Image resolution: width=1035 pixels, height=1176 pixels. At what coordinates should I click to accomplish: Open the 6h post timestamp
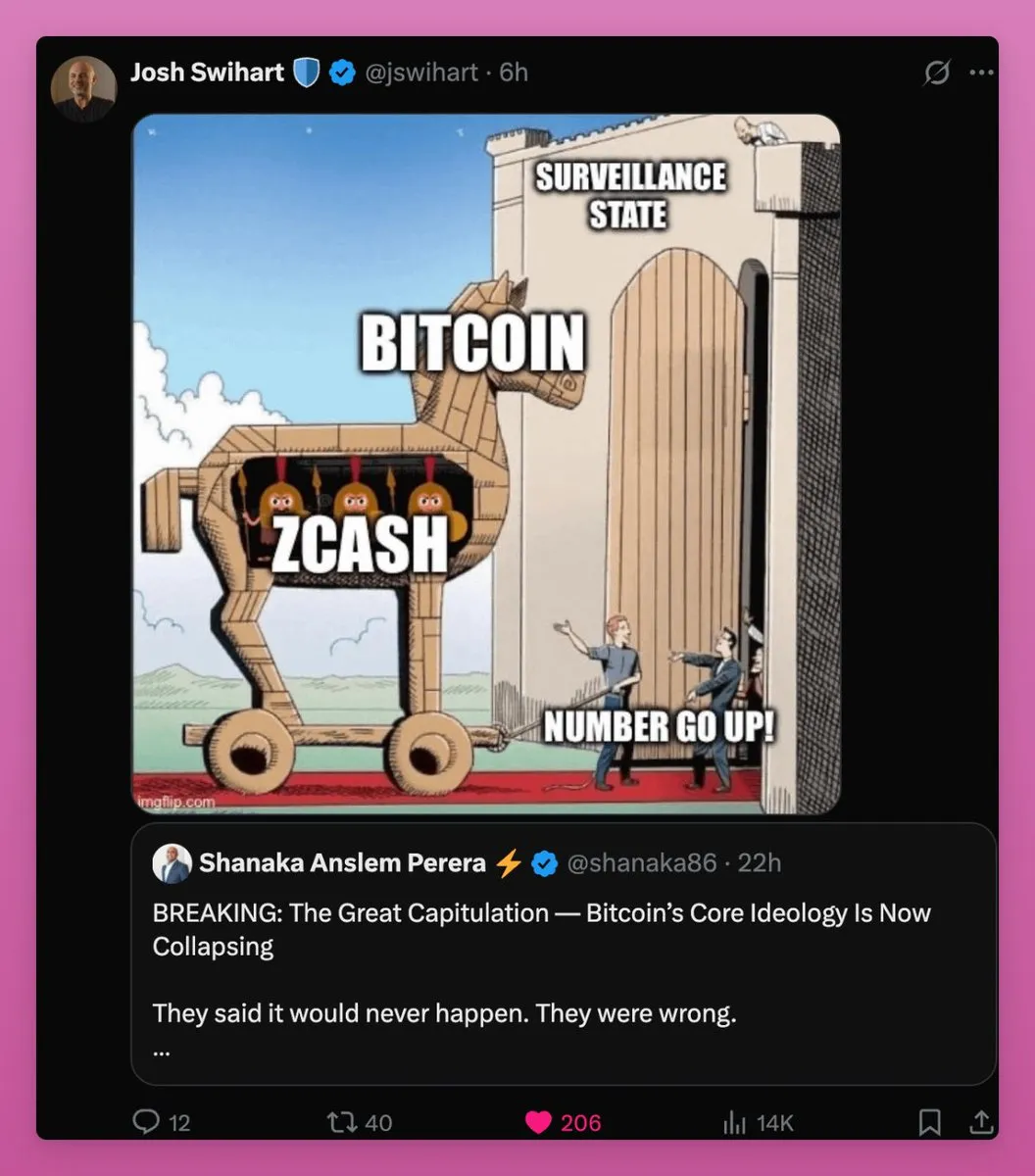pos(514,73)
